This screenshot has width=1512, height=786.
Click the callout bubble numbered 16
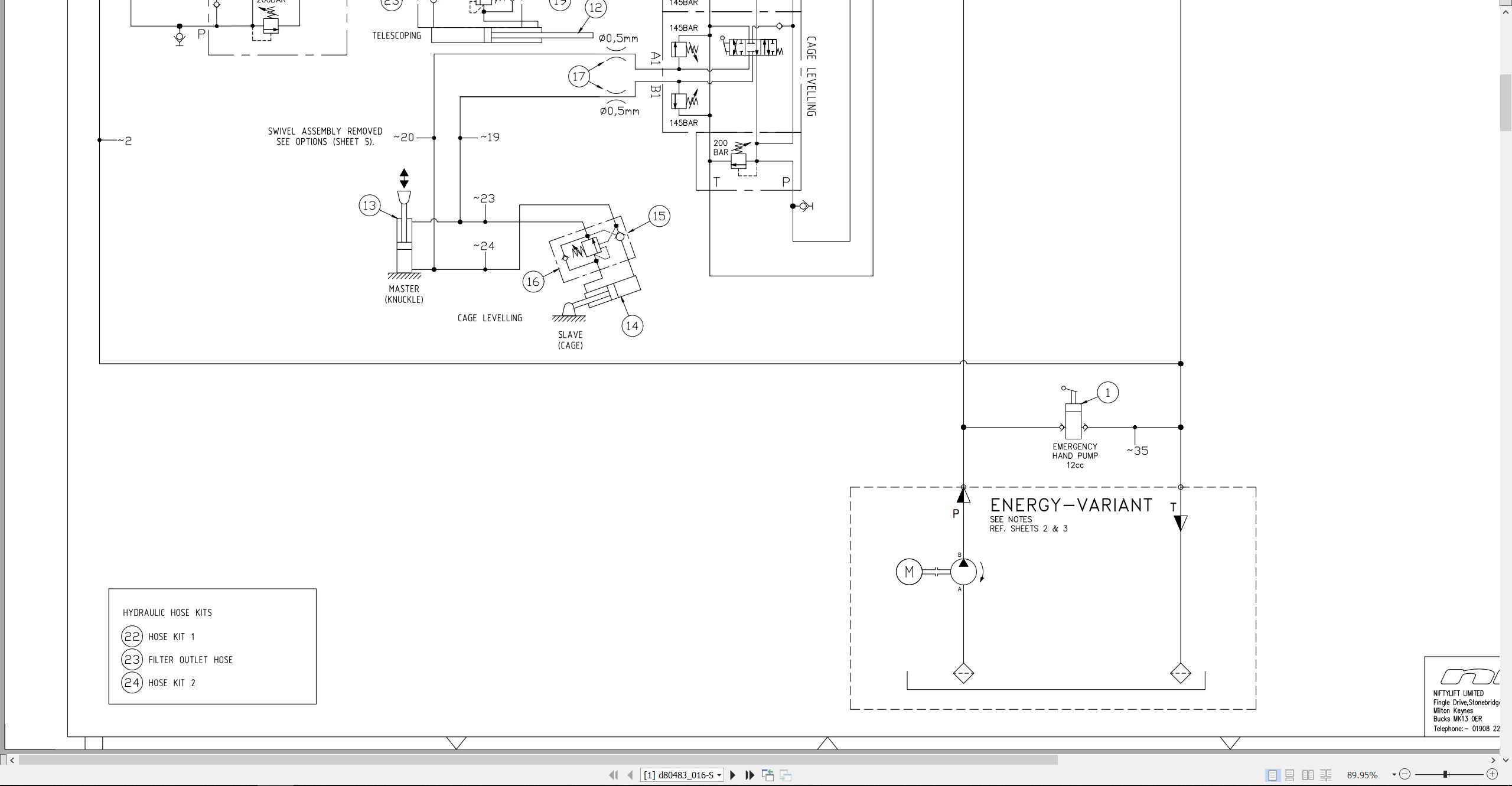(x=533, y=282)
